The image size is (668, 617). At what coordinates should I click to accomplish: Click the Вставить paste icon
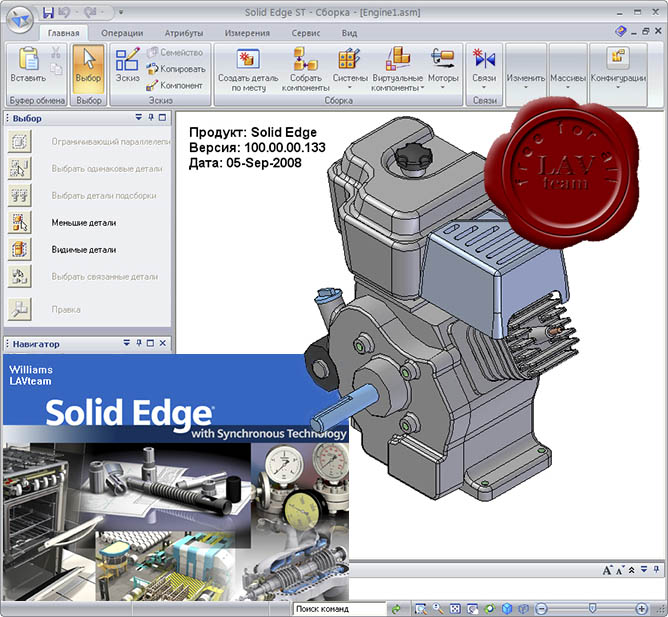click(28, 59)
